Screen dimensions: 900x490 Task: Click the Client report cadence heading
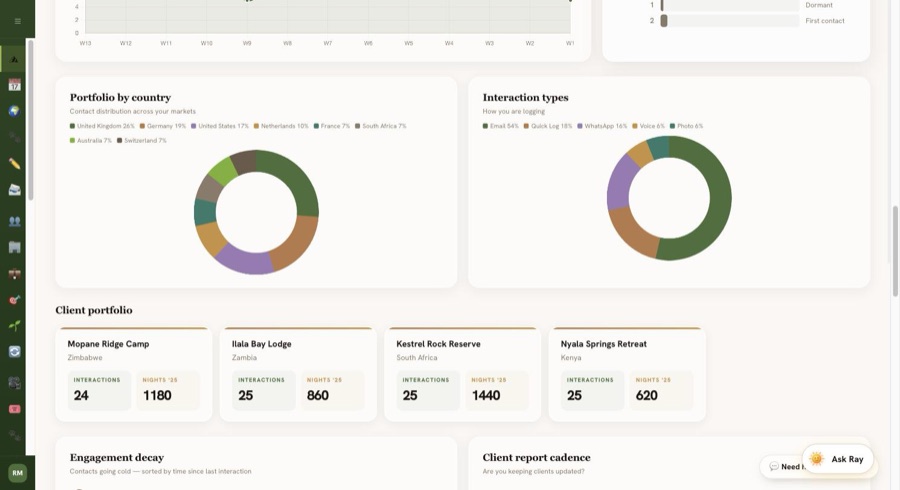point(536,458)
